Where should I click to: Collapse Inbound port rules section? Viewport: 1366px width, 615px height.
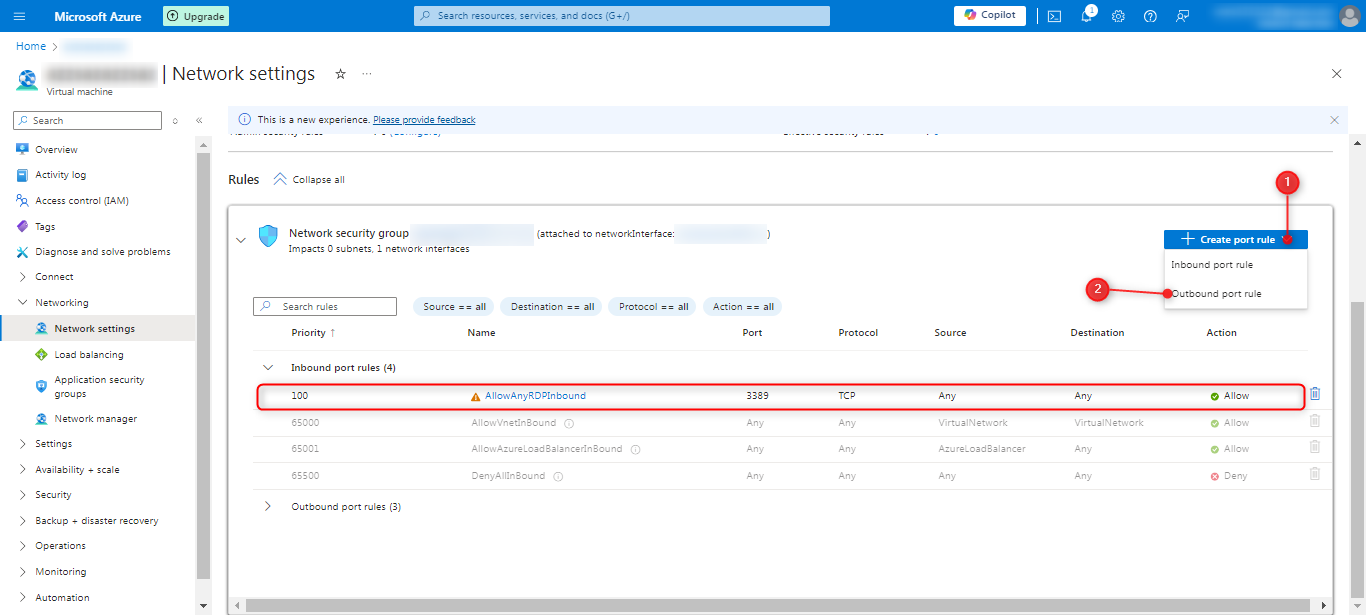coord(267,368)
